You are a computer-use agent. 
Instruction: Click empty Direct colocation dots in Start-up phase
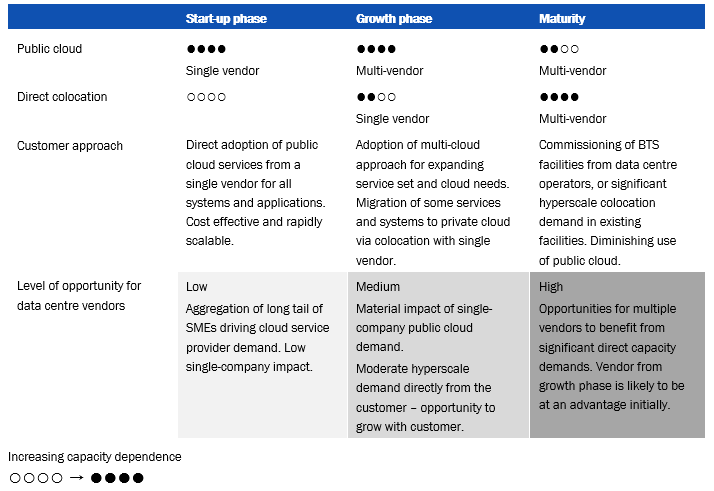point(206,97)
